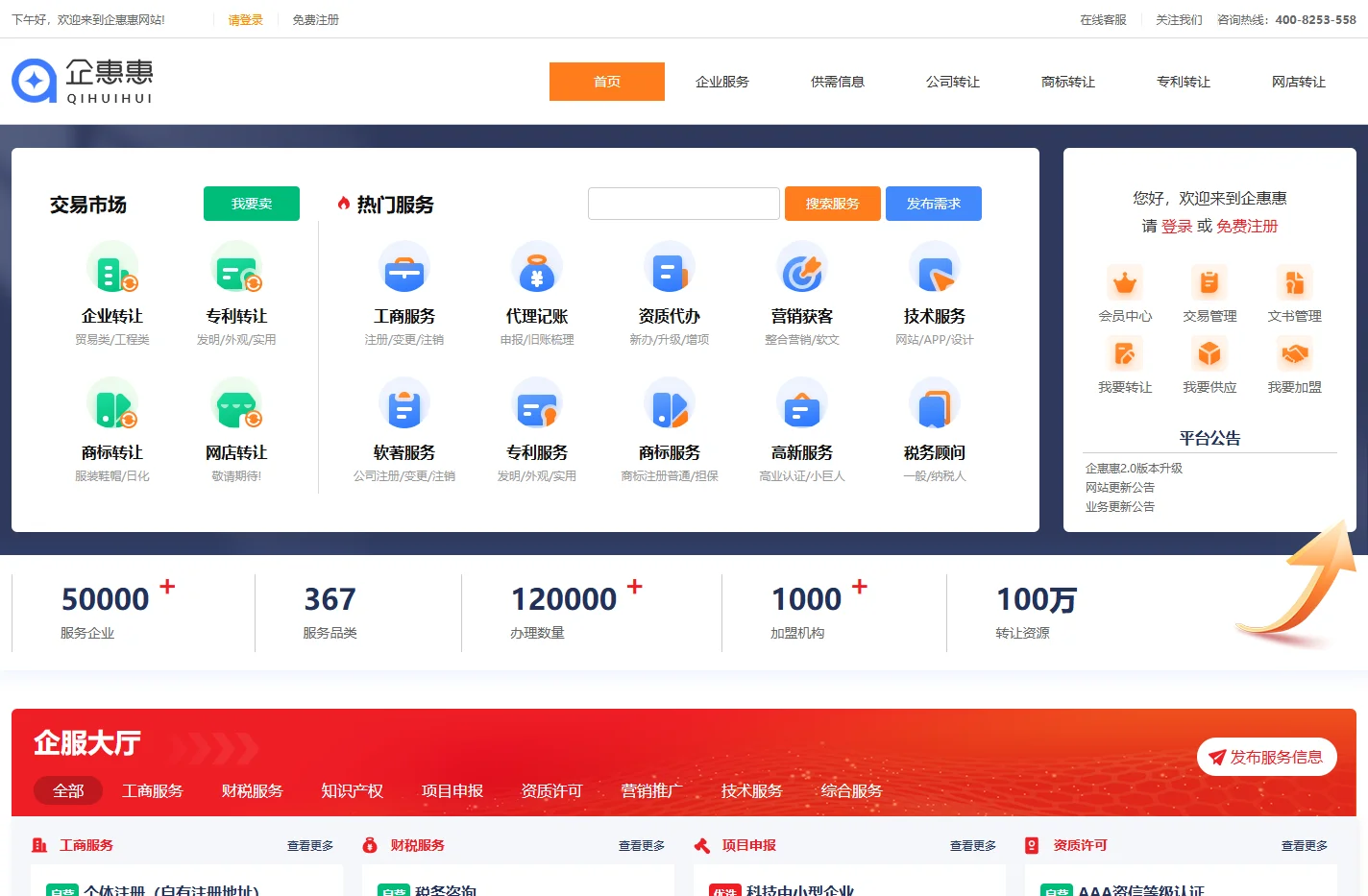Open 我要加盟 handshake icon

pyautogui.click(x=1294, y=354)
